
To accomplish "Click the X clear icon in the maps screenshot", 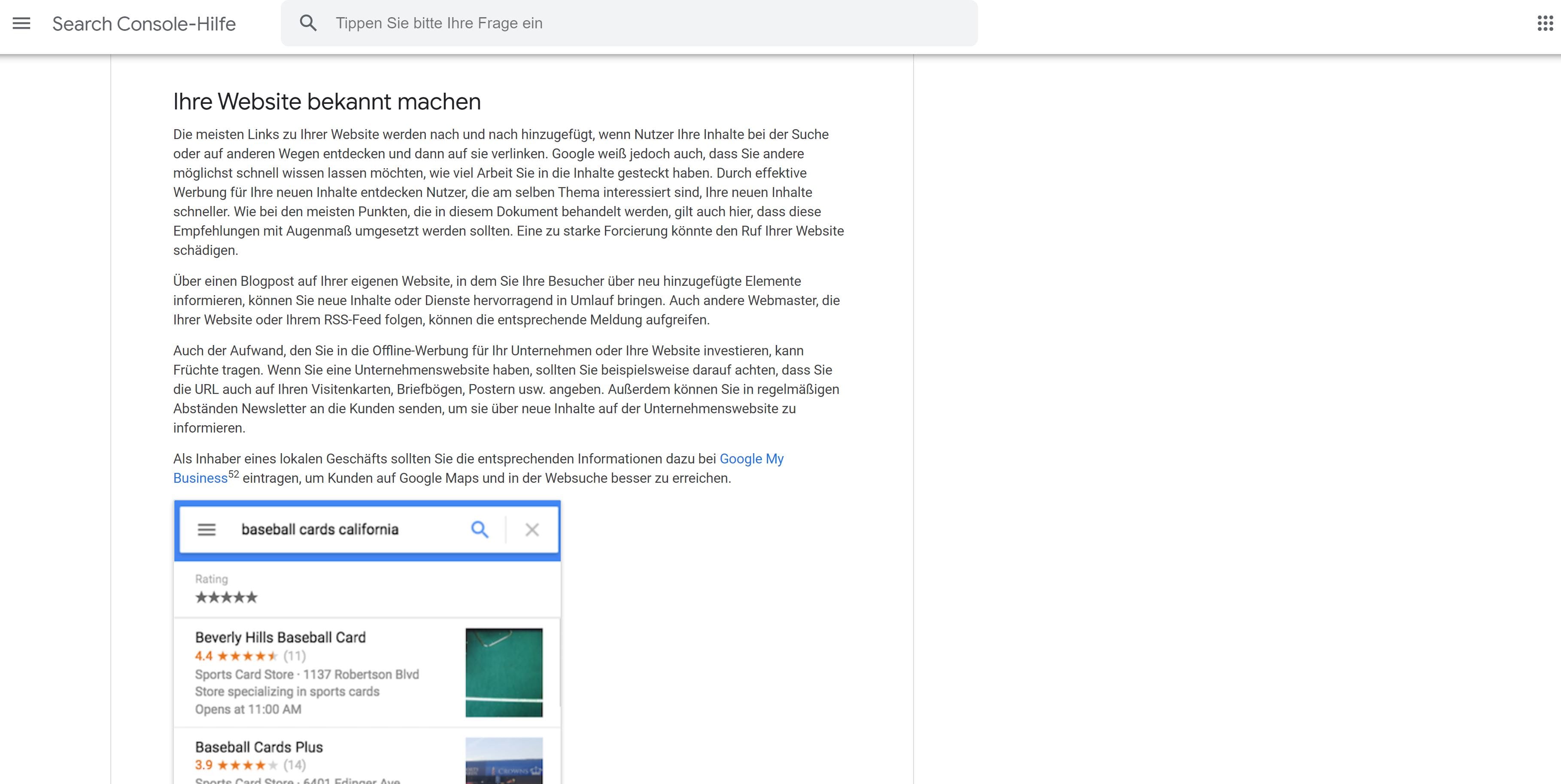I will (x=532, y=530).
